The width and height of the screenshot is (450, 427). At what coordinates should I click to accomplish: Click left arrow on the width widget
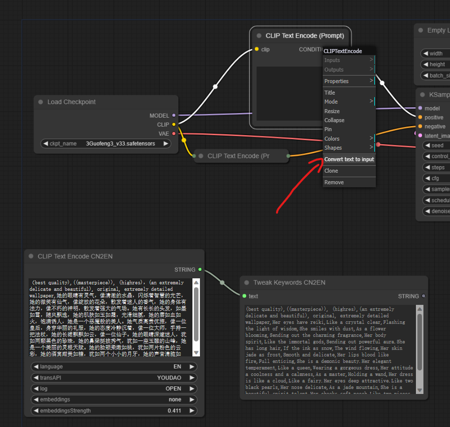(x=426, y=53)
